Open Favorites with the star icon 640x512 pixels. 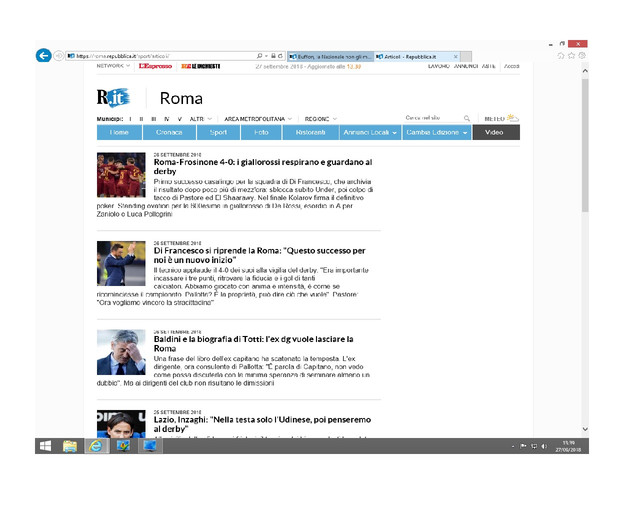571,56
